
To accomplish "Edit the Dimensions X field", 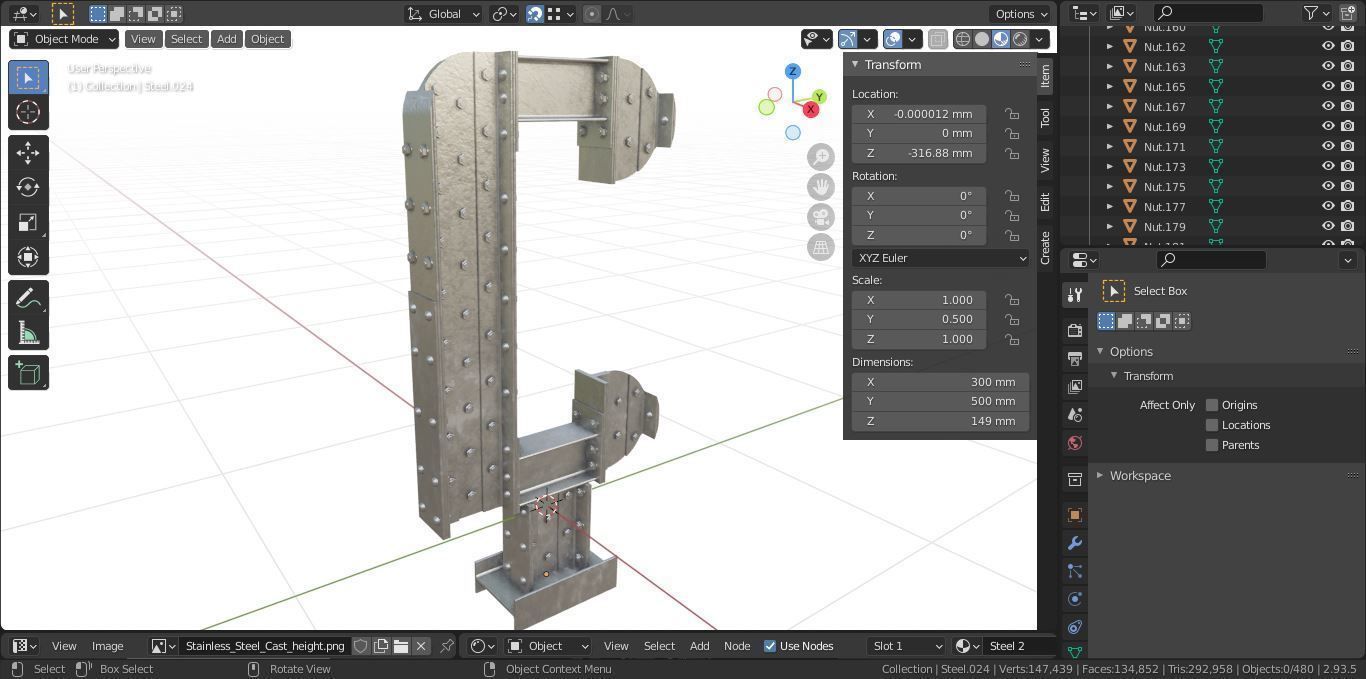I will (940, 382).
